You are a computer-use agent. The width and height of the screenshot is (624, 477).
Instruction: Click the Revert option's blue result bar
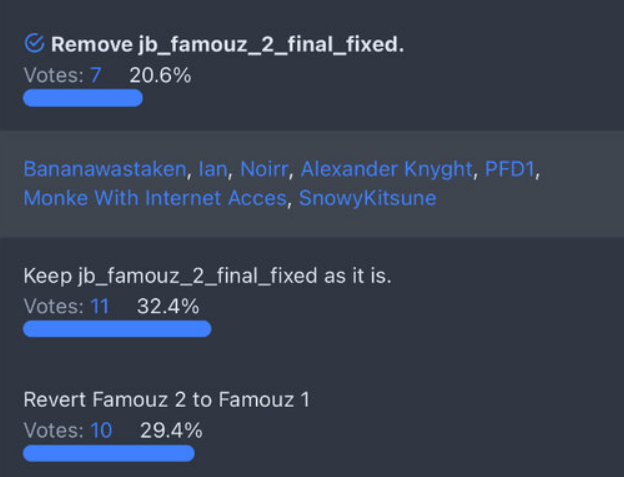point(108,453)
